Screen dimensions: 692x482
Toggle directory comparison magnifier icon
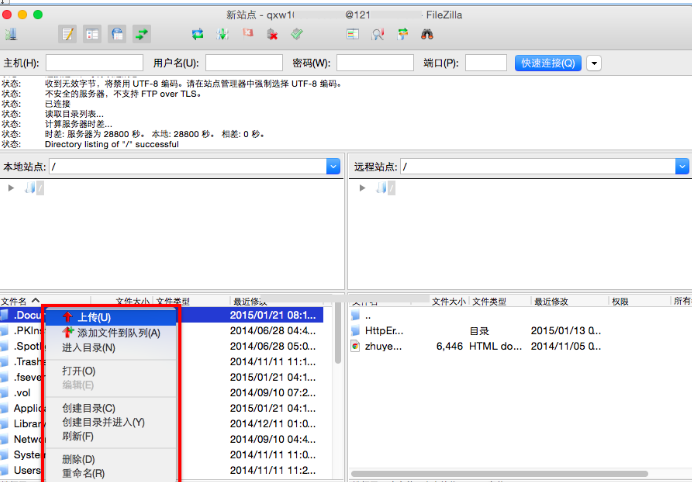point(378,34)
